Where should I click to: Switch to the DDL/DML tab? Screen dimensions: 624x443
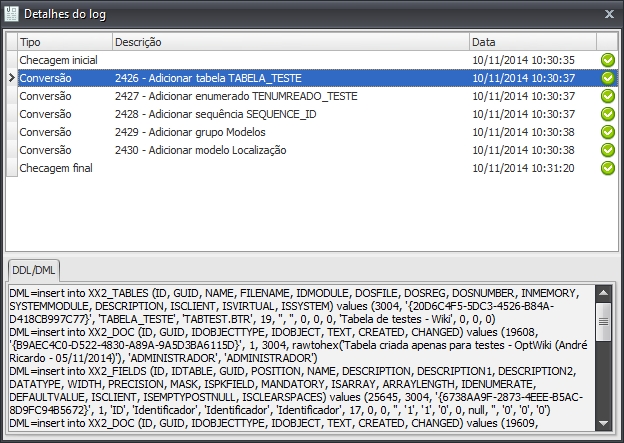click(34, 270)
